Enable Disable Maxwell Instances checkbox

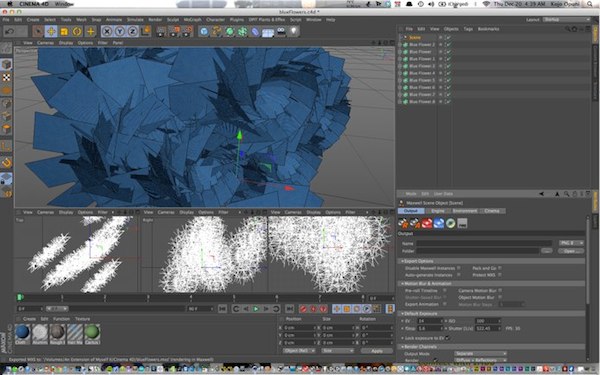tap(458, 268)
